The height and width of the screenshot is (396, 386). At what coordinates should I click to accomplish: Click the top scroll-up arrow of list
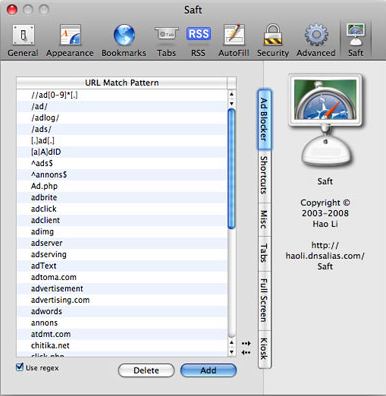coord(232,94)
